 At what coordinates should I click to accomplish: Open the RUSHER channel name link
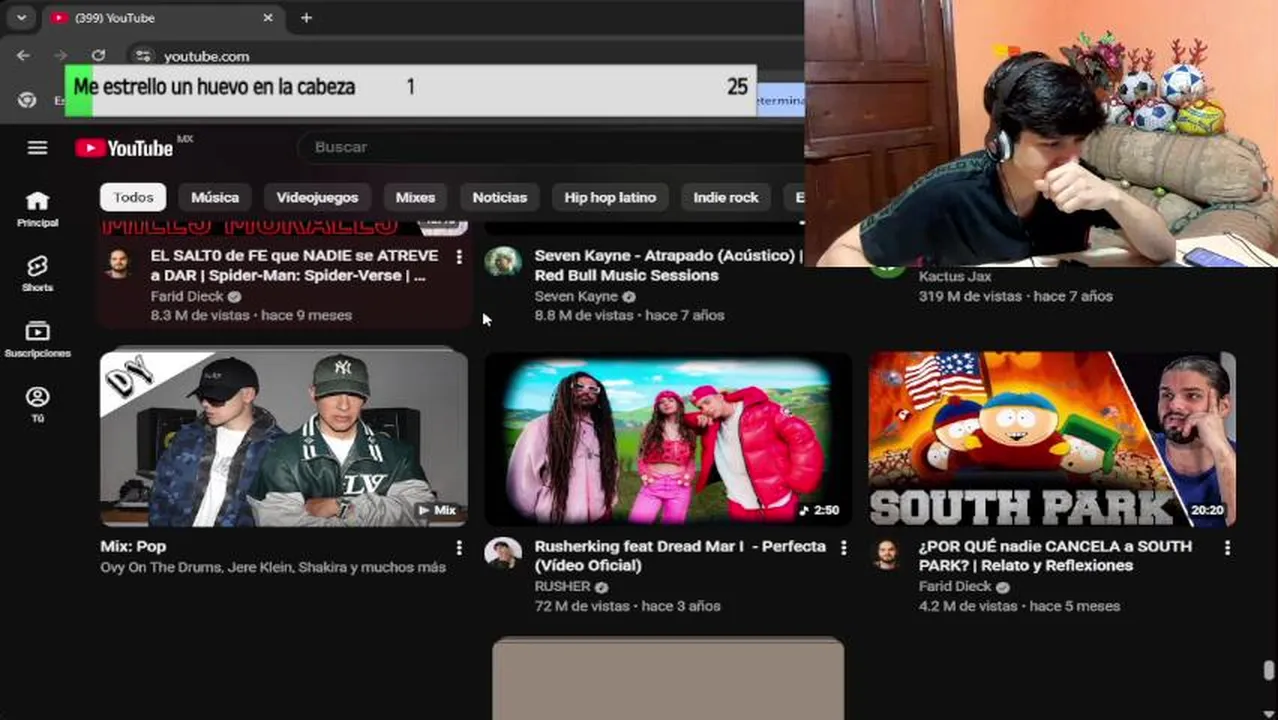(x=563, y=587)
